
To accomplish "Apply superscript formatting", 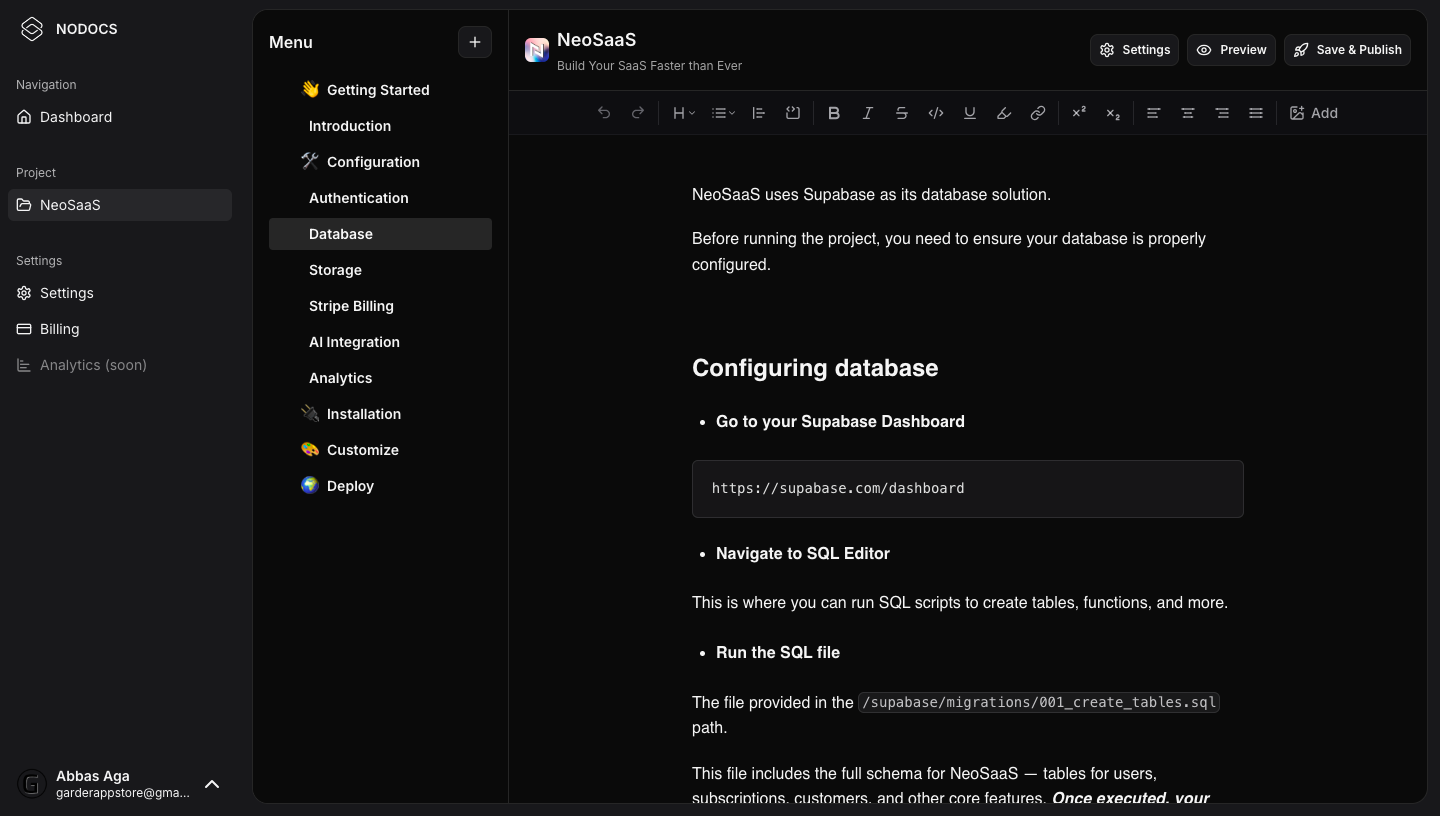I will tap(1079, 113).
